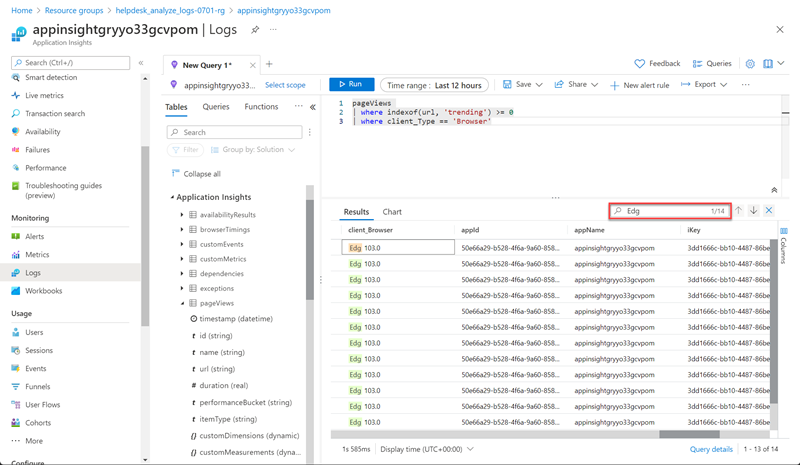
Task: Open Group by: Solution dropdown
Action: click(x=253, y=150)
